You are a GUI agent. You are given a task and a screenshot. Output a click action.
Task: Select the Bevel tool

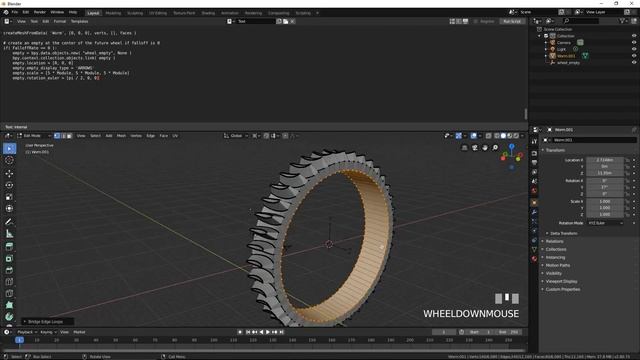click(9, 270)
